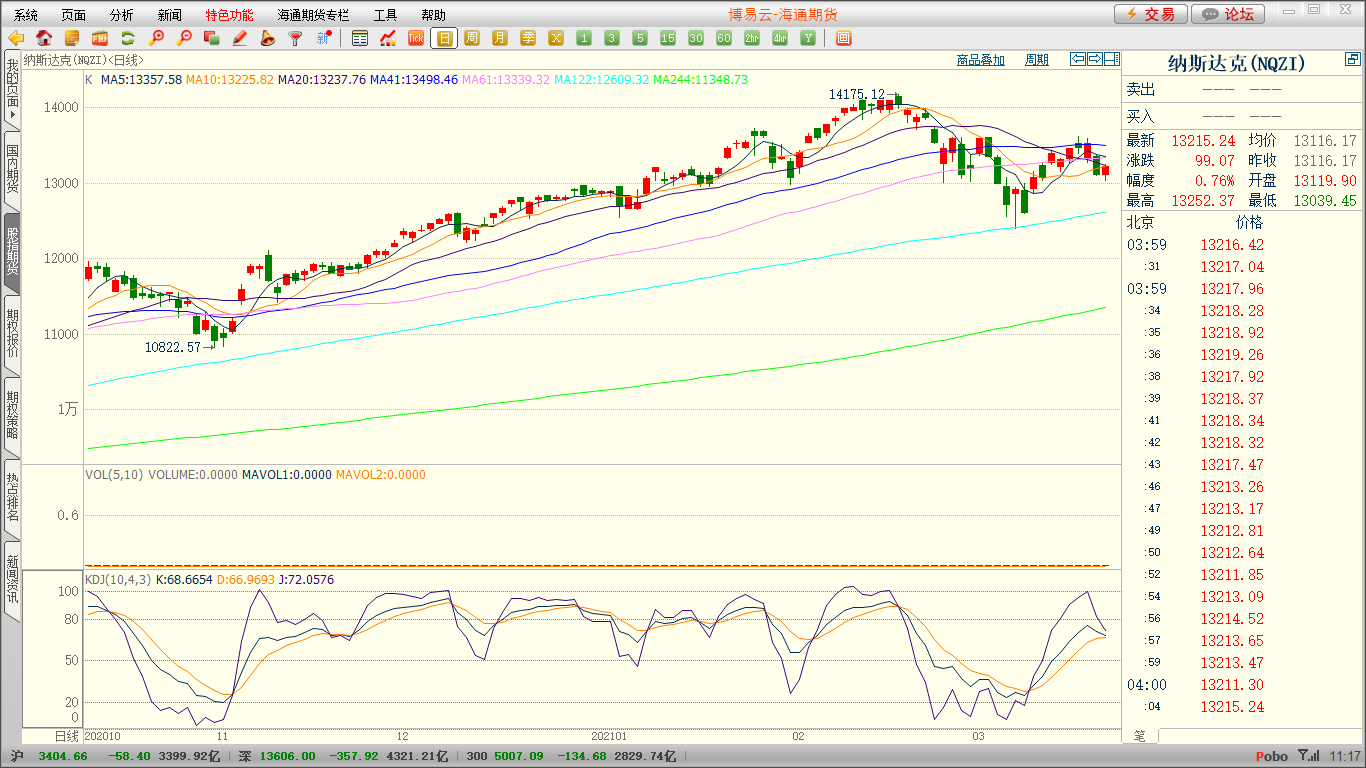Select 4hr period button

point(780,38)
